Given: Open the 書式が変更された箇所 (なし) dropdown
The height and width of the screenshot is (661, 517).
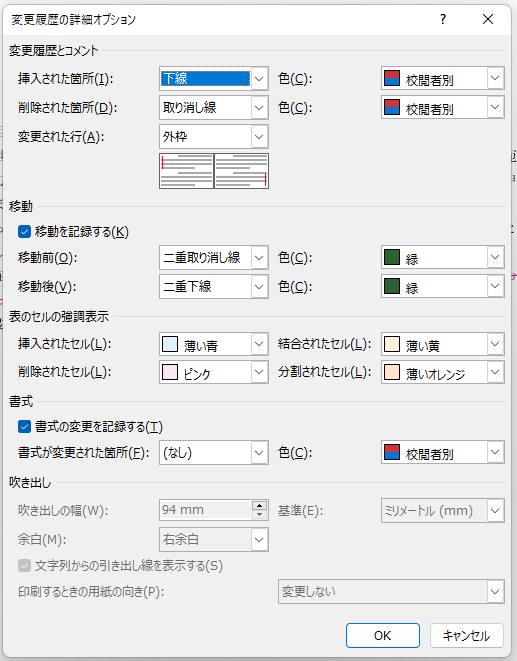Looking at the screenshot, I should coord(214,453).
